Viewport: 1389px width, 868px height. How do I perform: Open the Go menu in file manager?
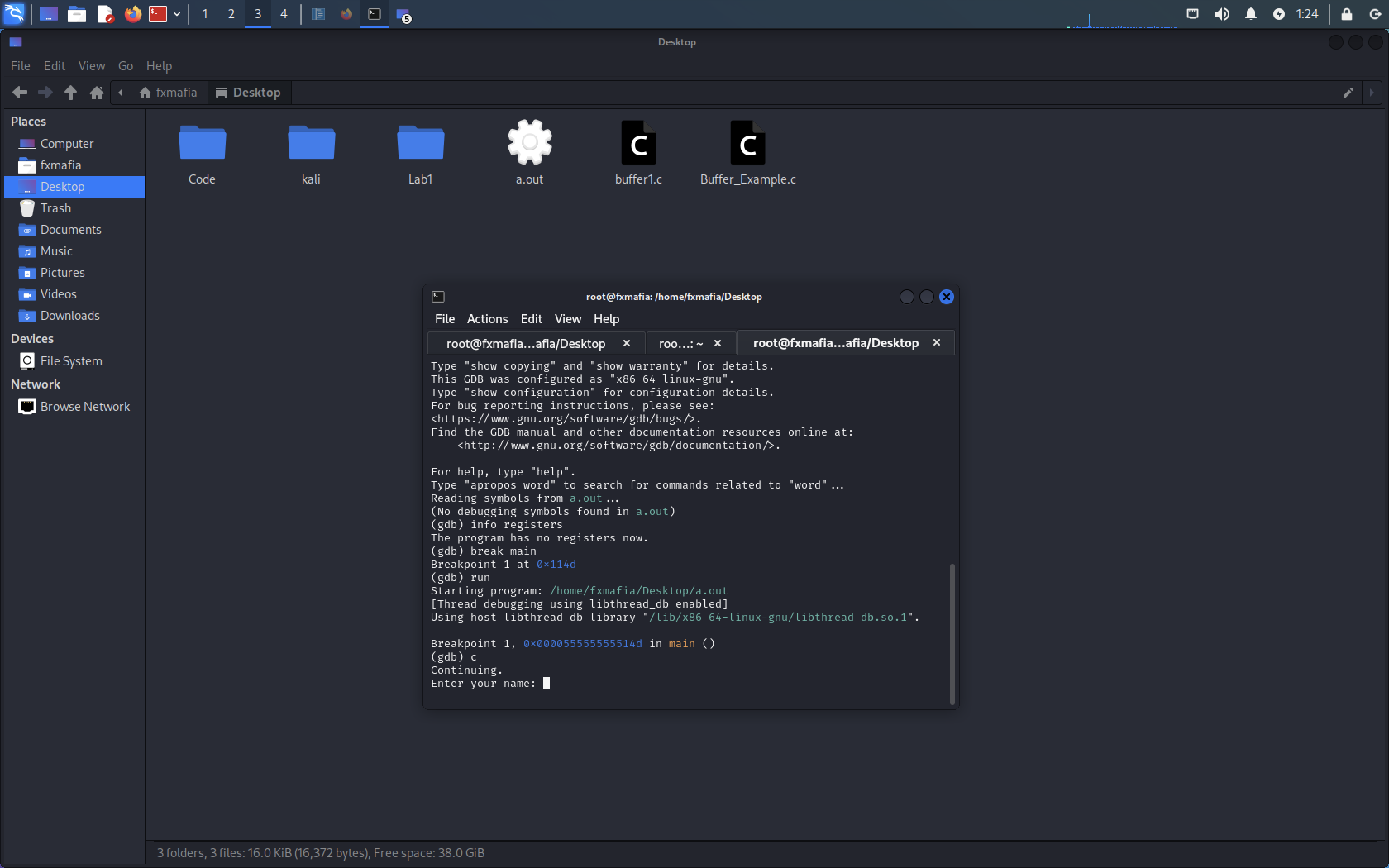point(126,65)
